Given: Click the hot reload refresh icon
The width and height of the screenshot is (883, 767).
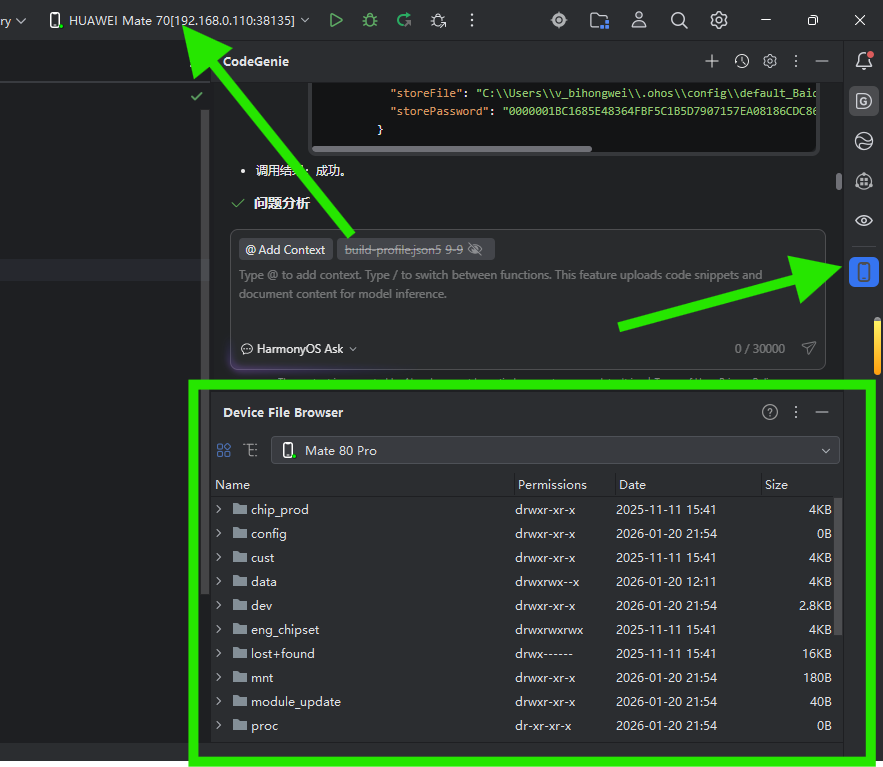Looking at the screenshot, I should point(404,20).
